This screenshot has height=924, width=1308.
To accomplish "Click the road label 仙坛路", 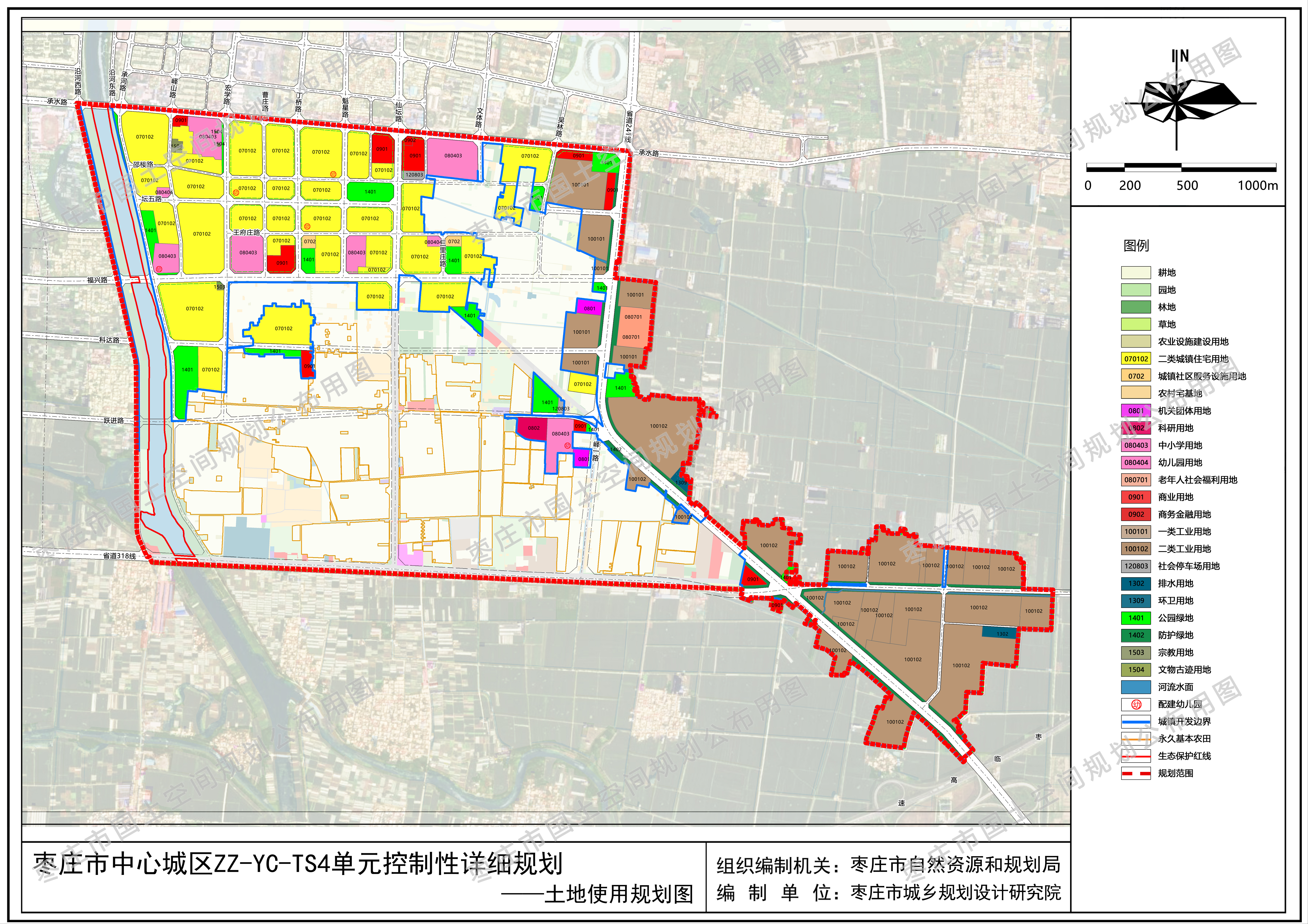I will (399, 112).
